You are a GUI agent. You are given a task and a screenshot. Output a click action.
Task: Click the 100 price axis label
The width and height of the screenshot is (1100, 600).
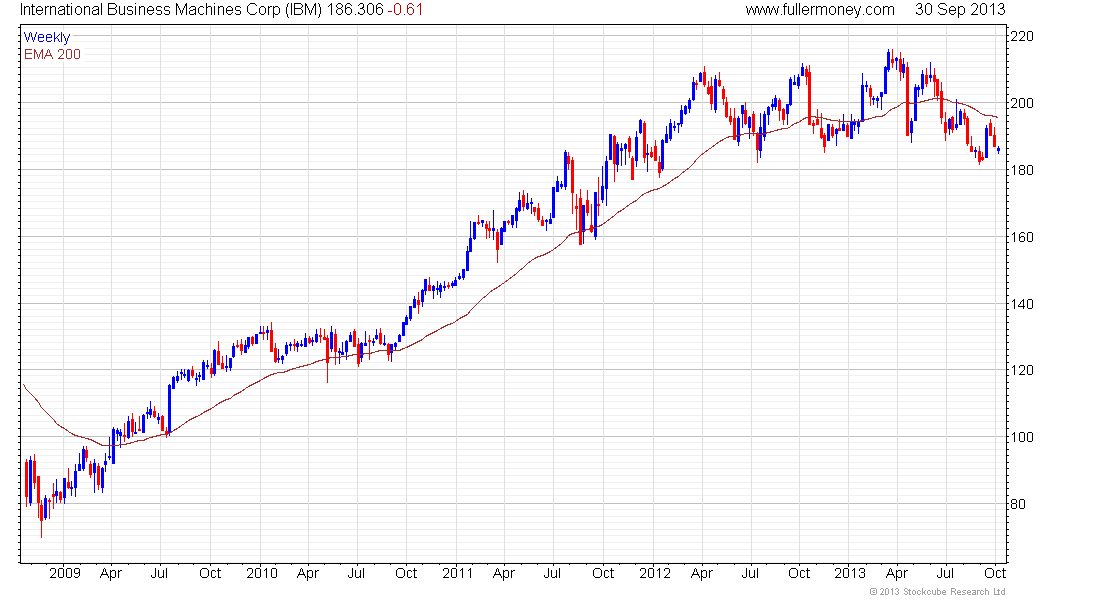1021,437
